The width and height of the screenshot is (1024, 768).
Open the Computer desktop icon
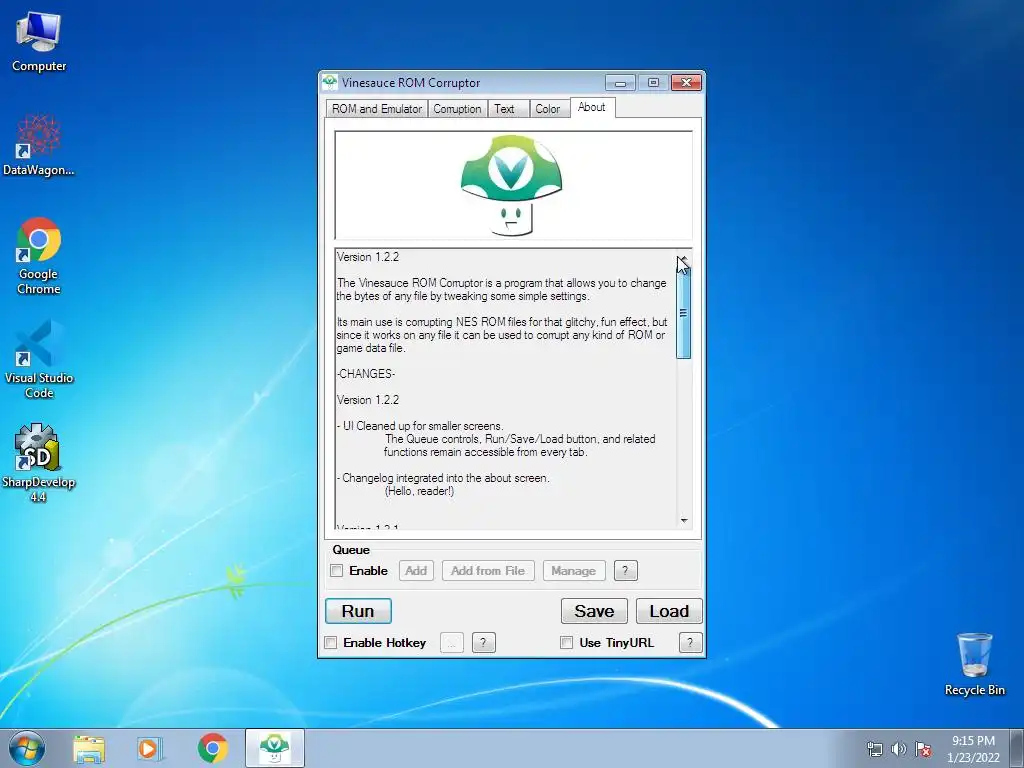[x=39, y=42]
